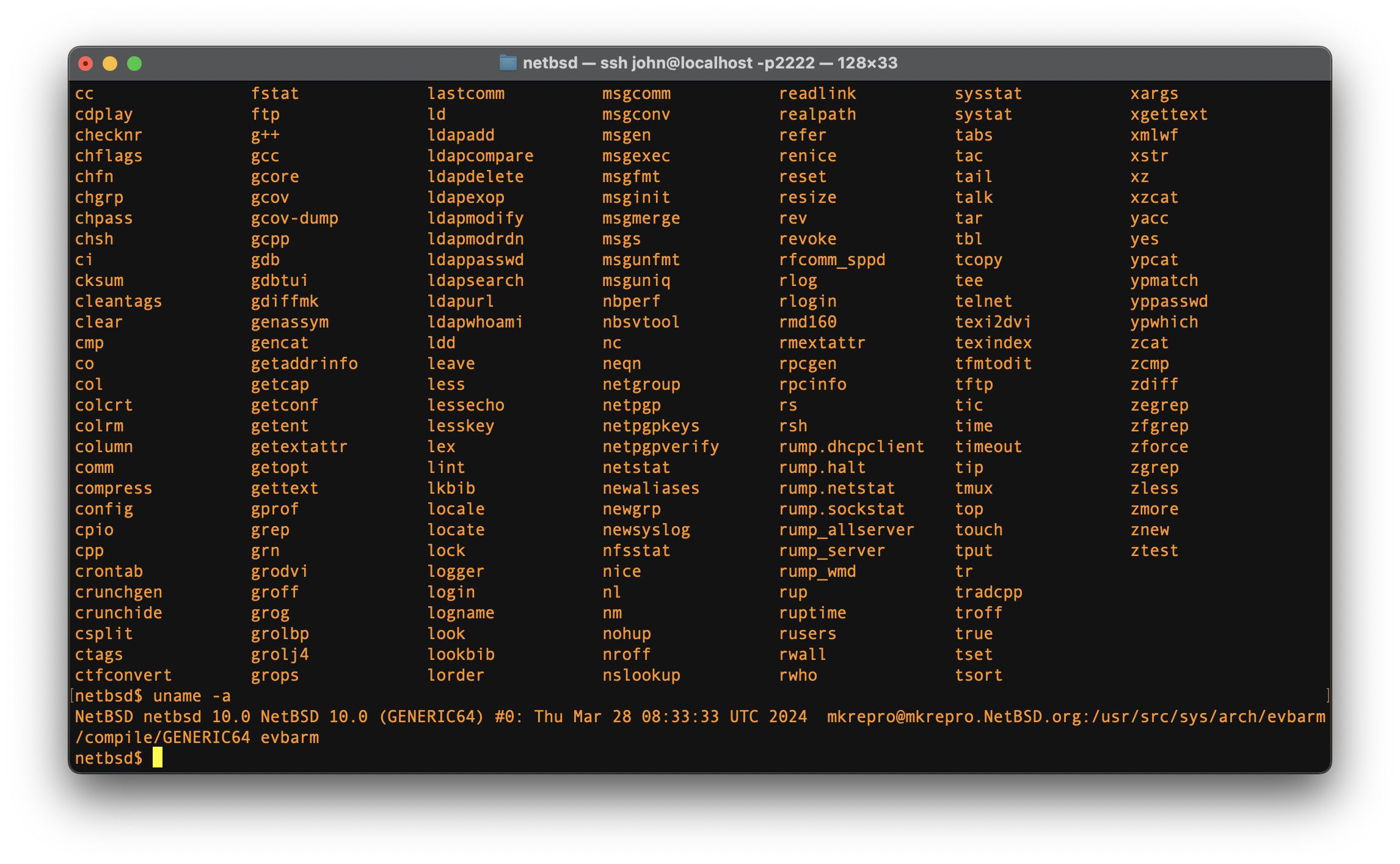Click the 'rump_allserver' entry

(x=847, y=530)
